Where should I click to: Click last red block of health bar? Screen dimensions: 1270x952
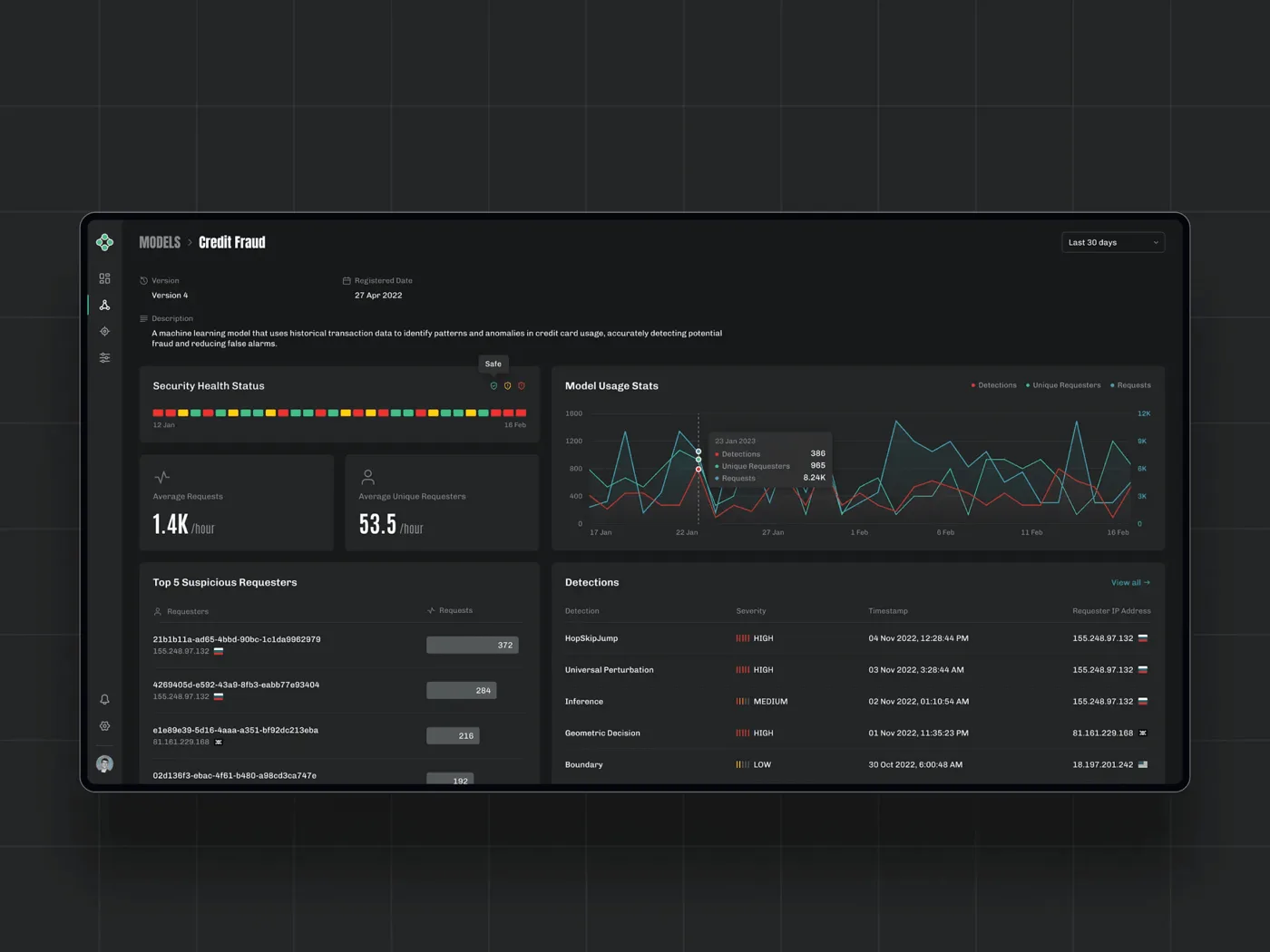(521, 413)
